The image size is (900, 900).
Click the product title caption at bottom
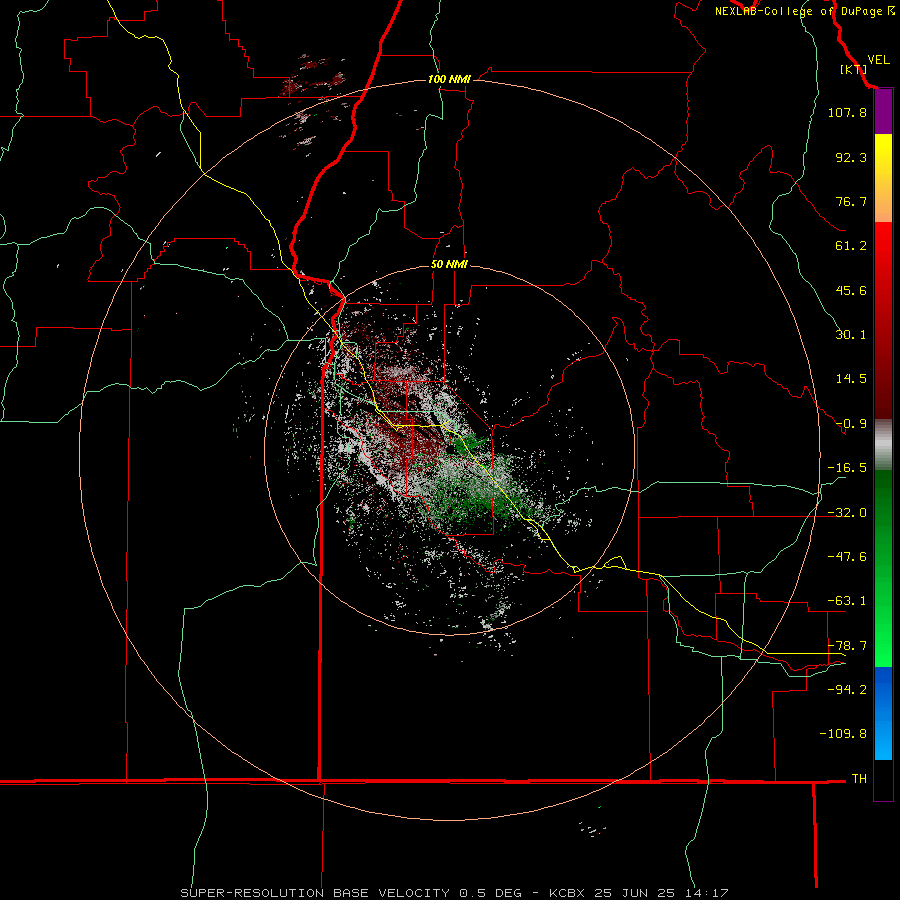coord(455,893)
